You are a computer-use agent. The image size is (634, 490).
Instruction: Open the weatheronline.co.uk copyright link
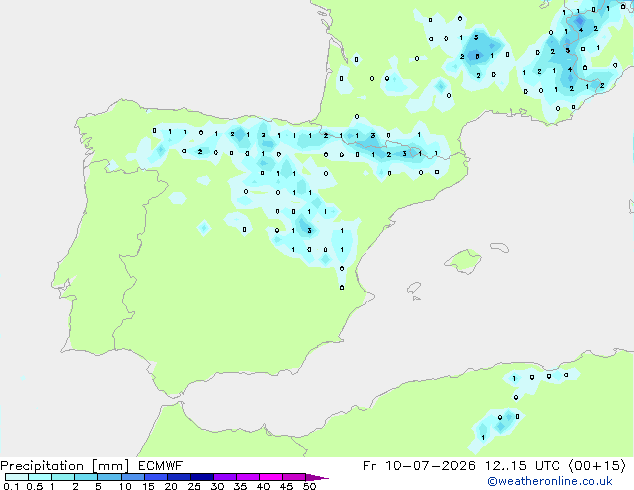click(x=550, y=481)
